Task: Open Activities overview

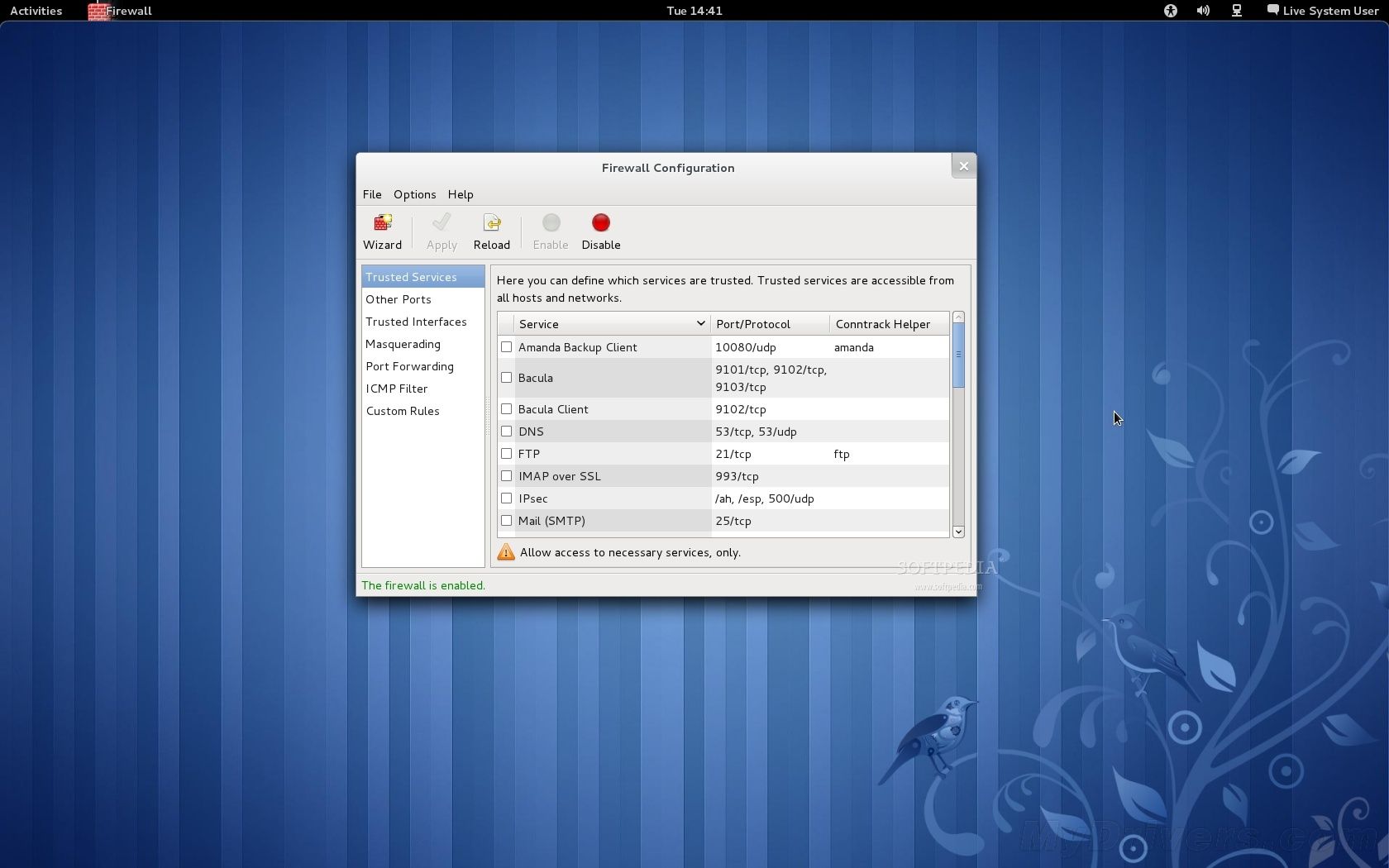Action: 36,11
